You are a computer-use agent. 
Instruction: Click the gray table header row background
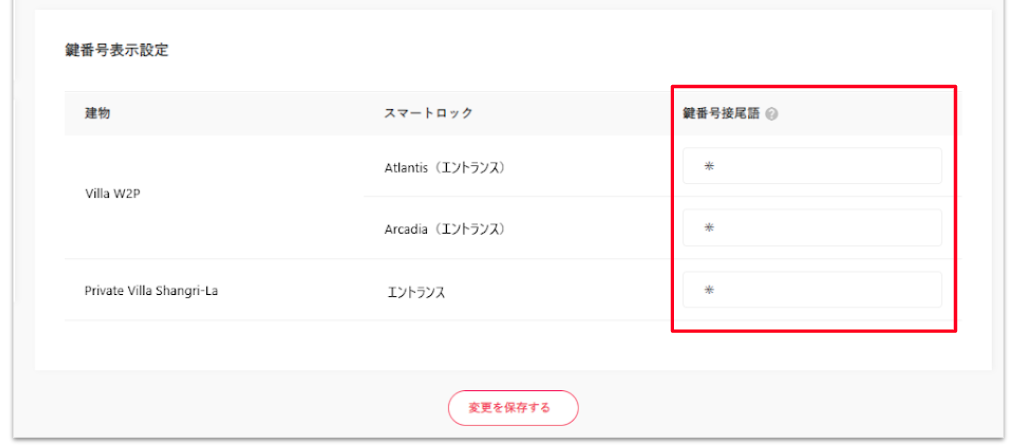(250, 113)
